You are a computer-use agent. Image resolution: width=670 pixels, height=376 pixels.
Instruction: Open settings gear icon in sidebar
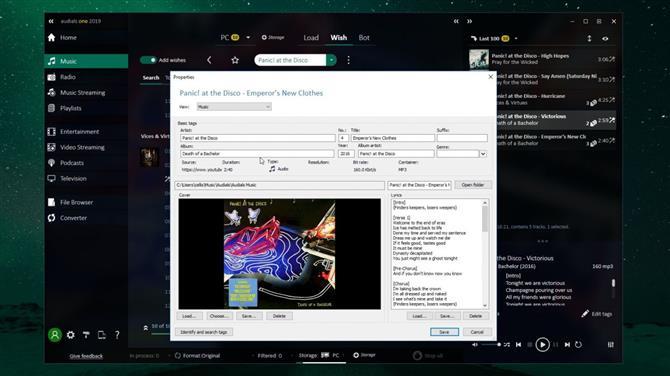coord(71,335)
